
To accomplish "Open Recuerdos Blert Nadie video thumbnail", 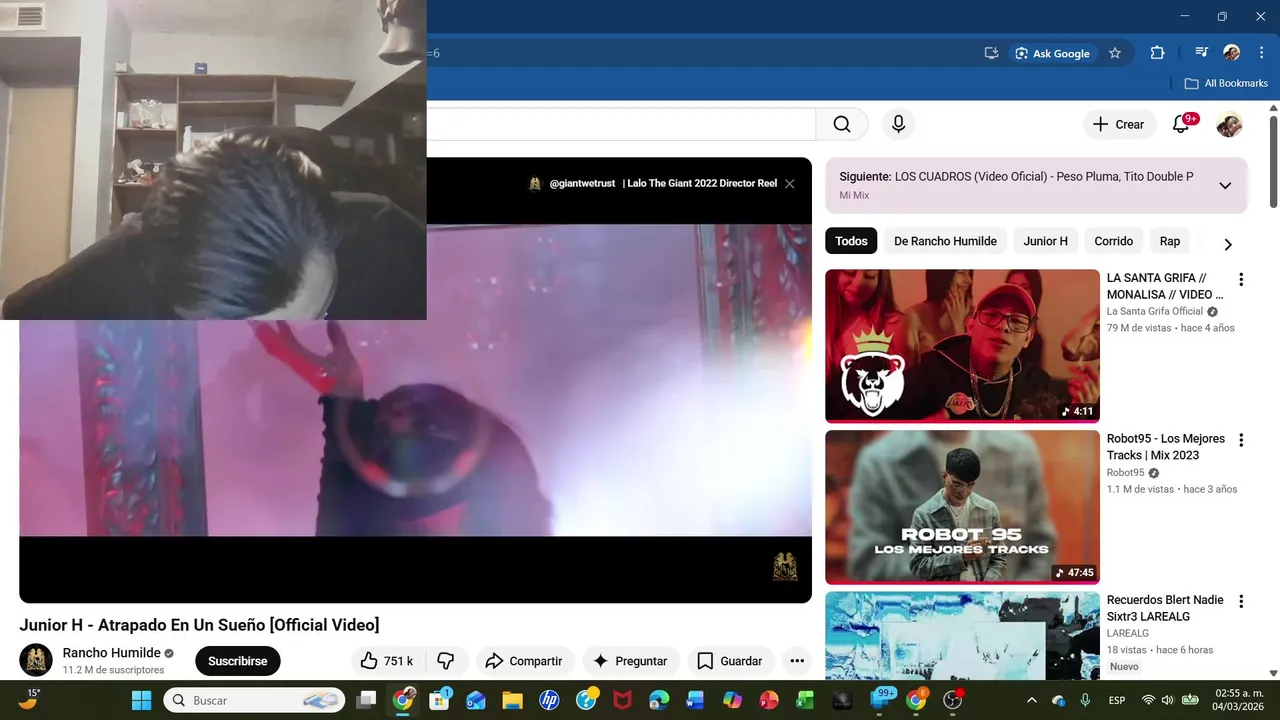I will click(x=962, y=636).
